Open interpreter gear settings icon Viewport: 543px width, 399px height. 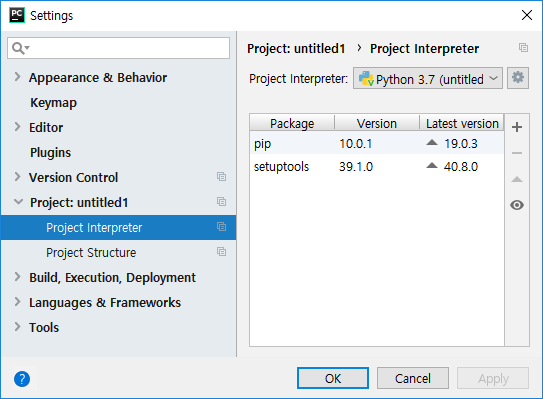[518, 78]
